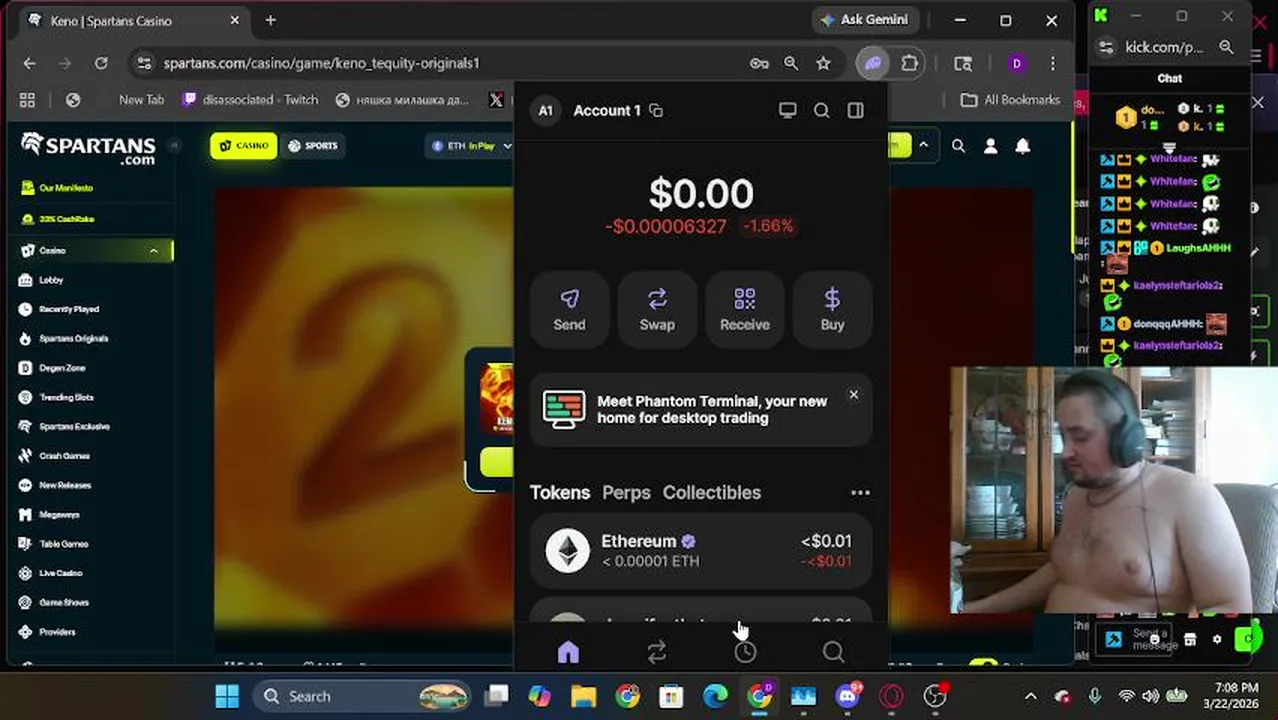
Task: Click the spartans.com address bar
Action: tap(440, 63)
